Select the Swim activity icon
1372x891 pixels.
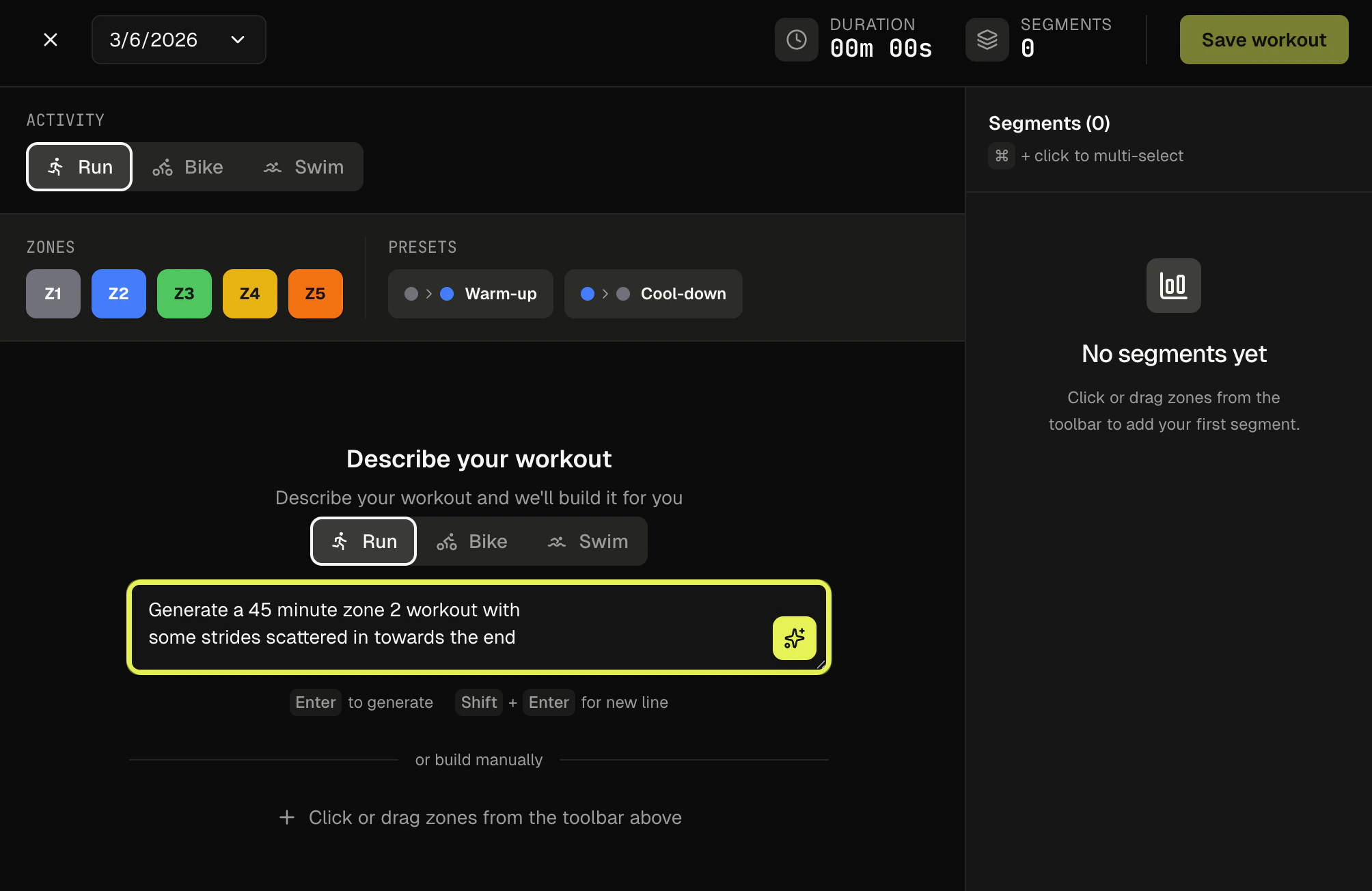pos(273,167)
